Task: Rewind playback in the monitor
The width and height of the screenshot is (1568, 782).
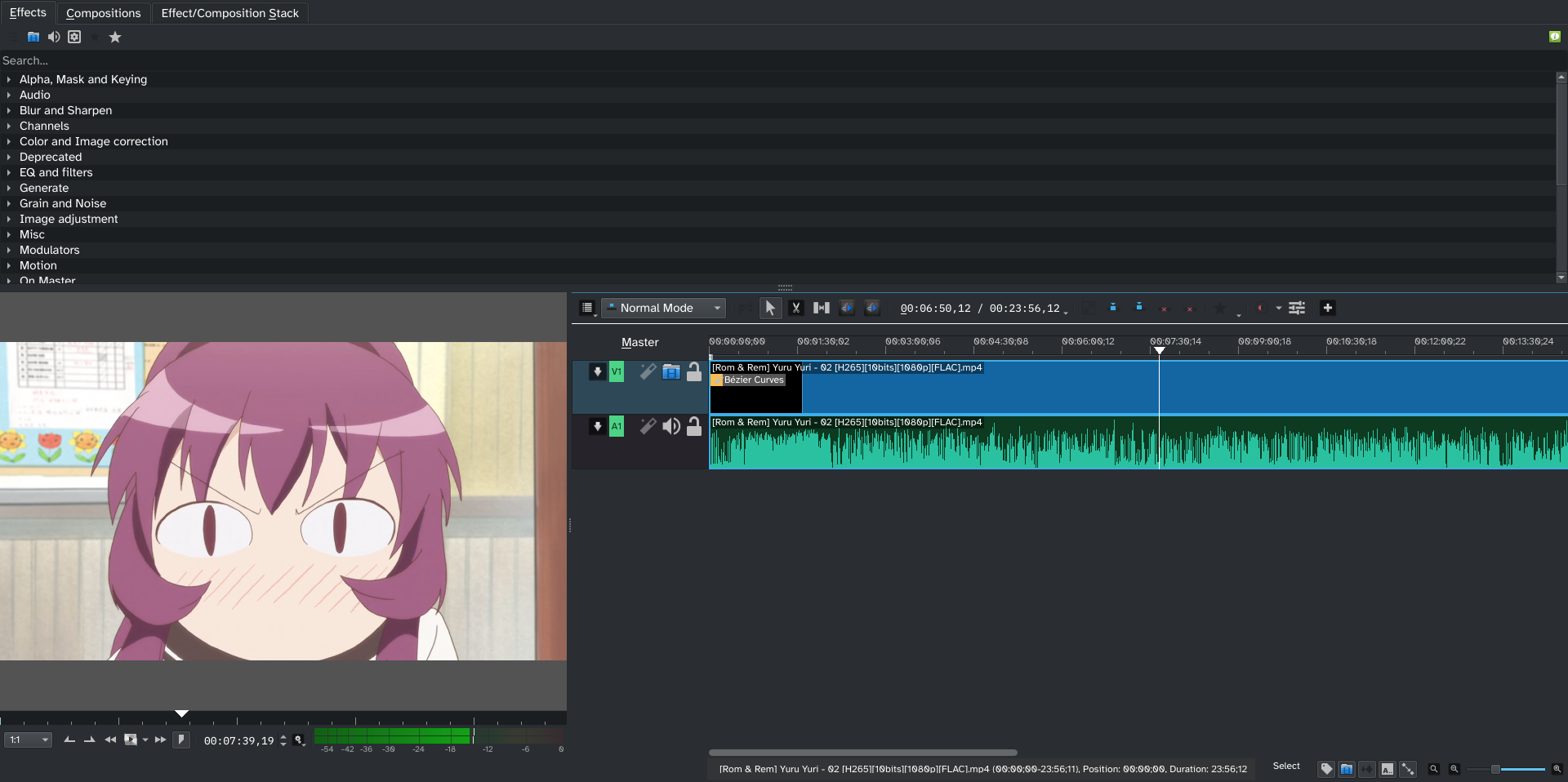Action: [110, 740]
